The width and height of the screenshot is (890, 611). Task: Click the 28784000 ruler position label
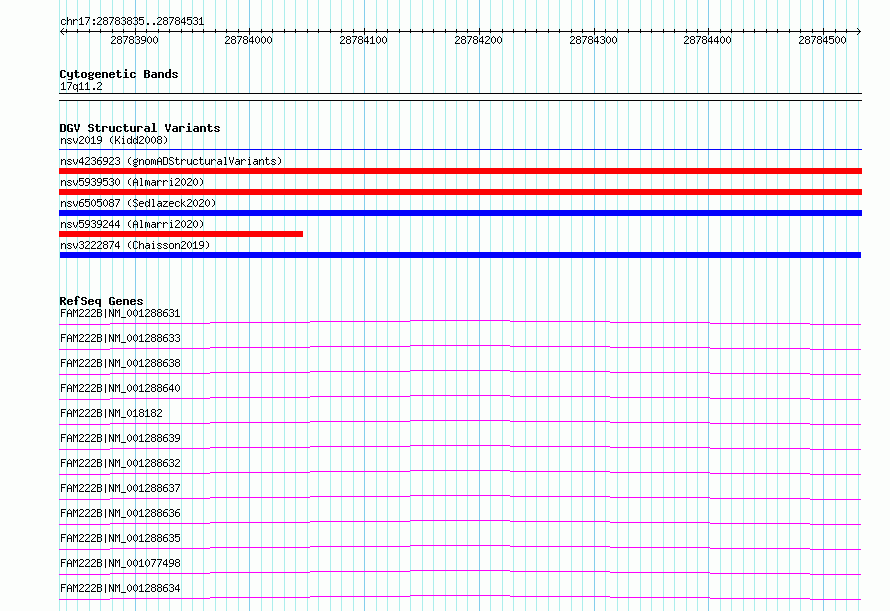pos(248,40)
